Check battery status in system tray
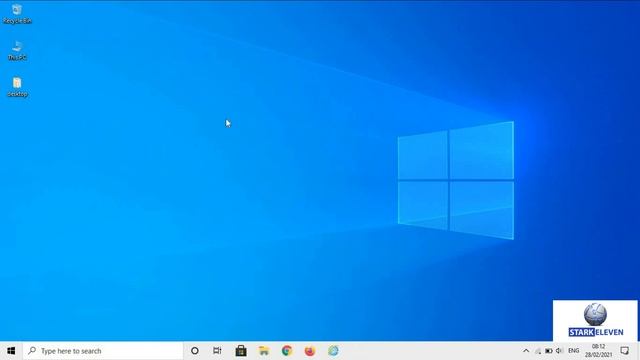 click(549, 351)
